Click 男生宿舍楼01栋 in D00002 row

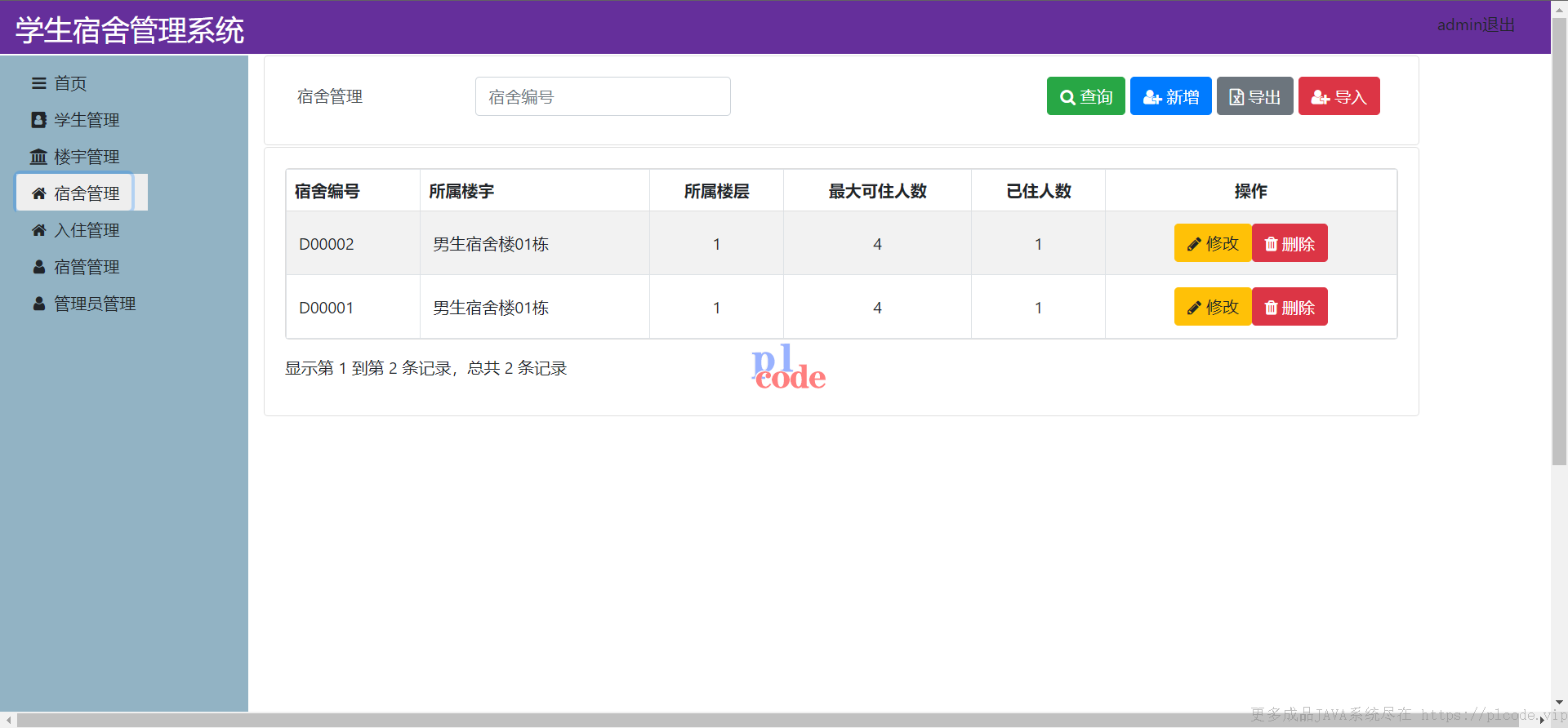[x=491, y=244]
